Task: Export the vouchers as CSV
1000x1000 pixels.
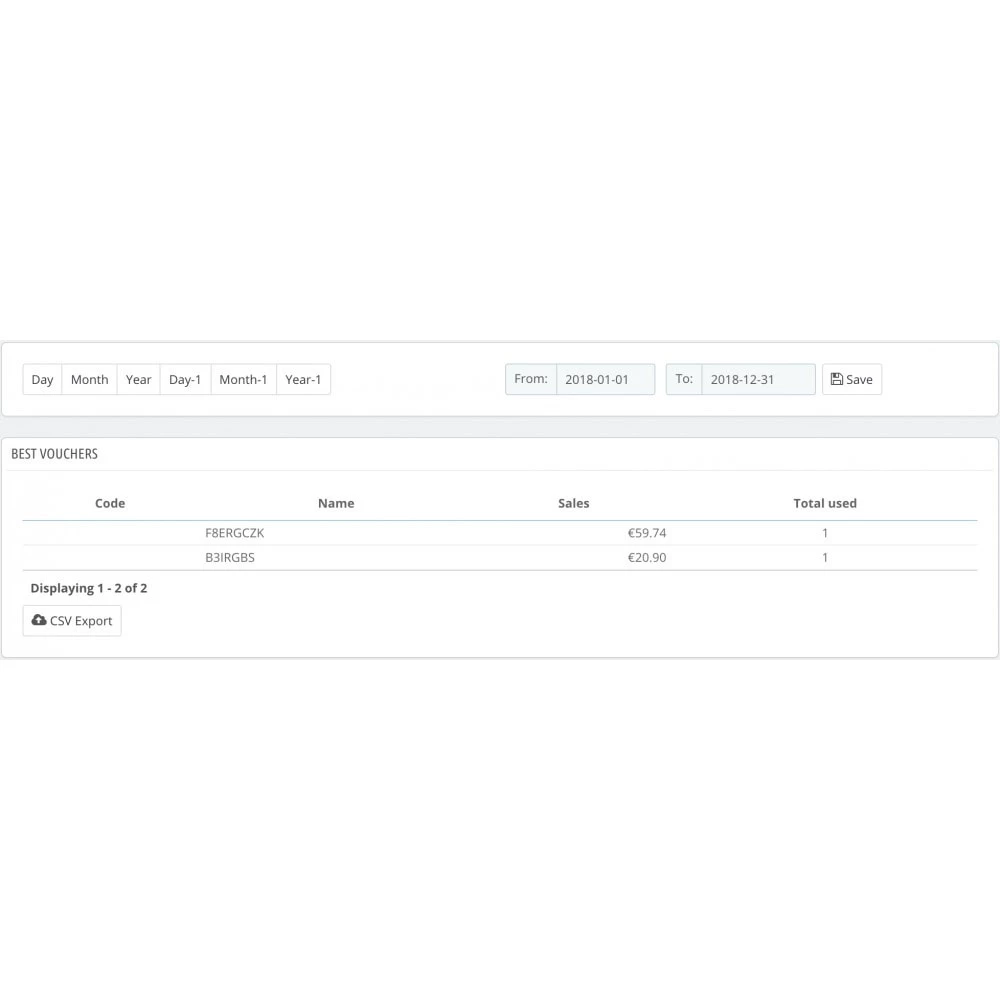Action: tap(72, 621)
